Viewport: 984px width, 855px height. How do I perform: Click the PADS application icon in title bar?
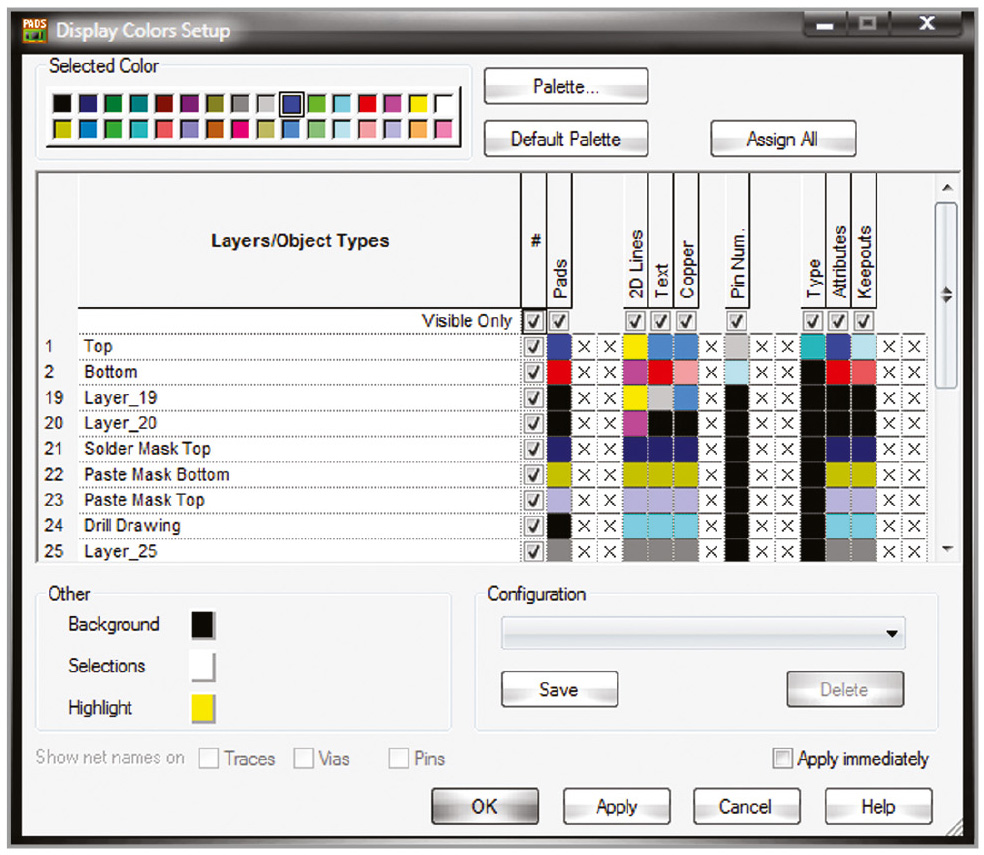coord(35,29)
